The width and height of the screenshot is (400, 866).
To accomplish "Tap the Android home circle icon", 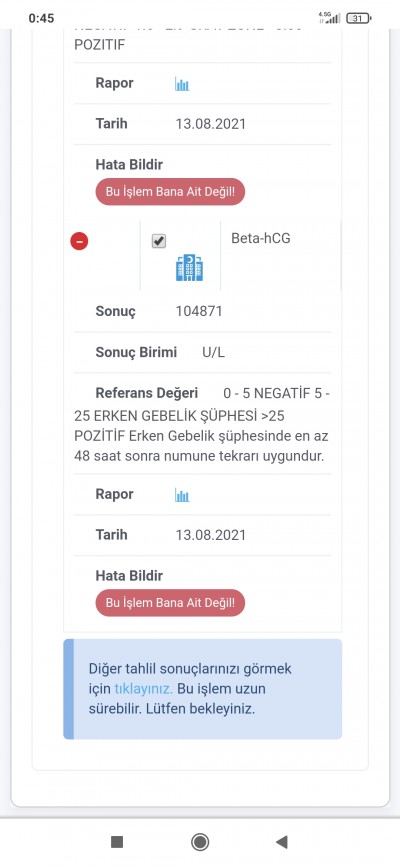I will click(200, 842).
